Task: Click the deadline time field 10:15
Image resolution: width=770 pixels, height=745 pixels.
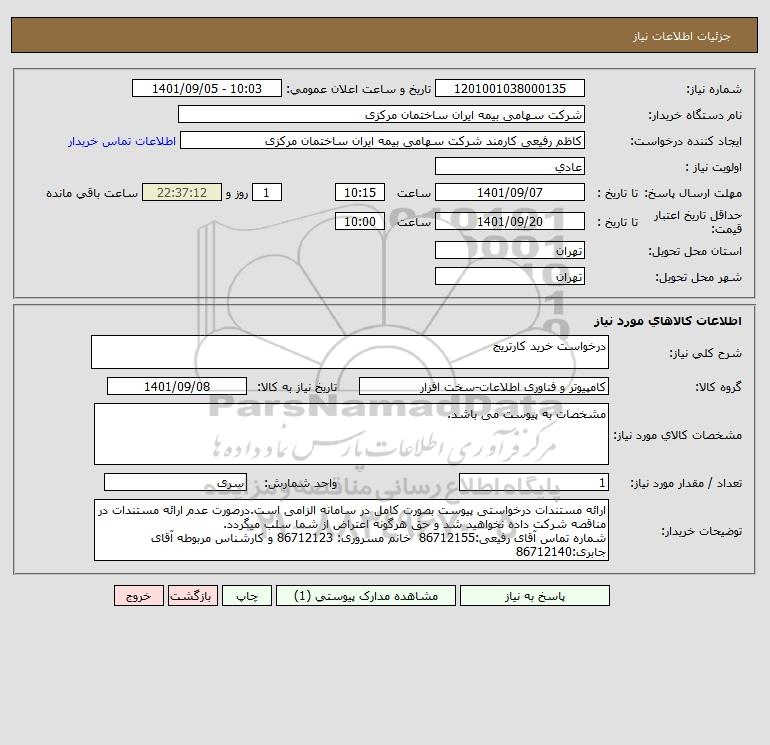Action: 359,193
